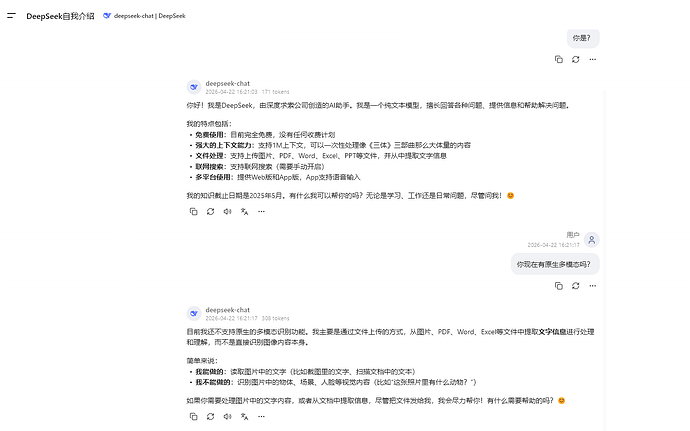Viewport: 690px width, 431px height.
Task: Copy the user message about 原生多模态
Action: point(558,286)
